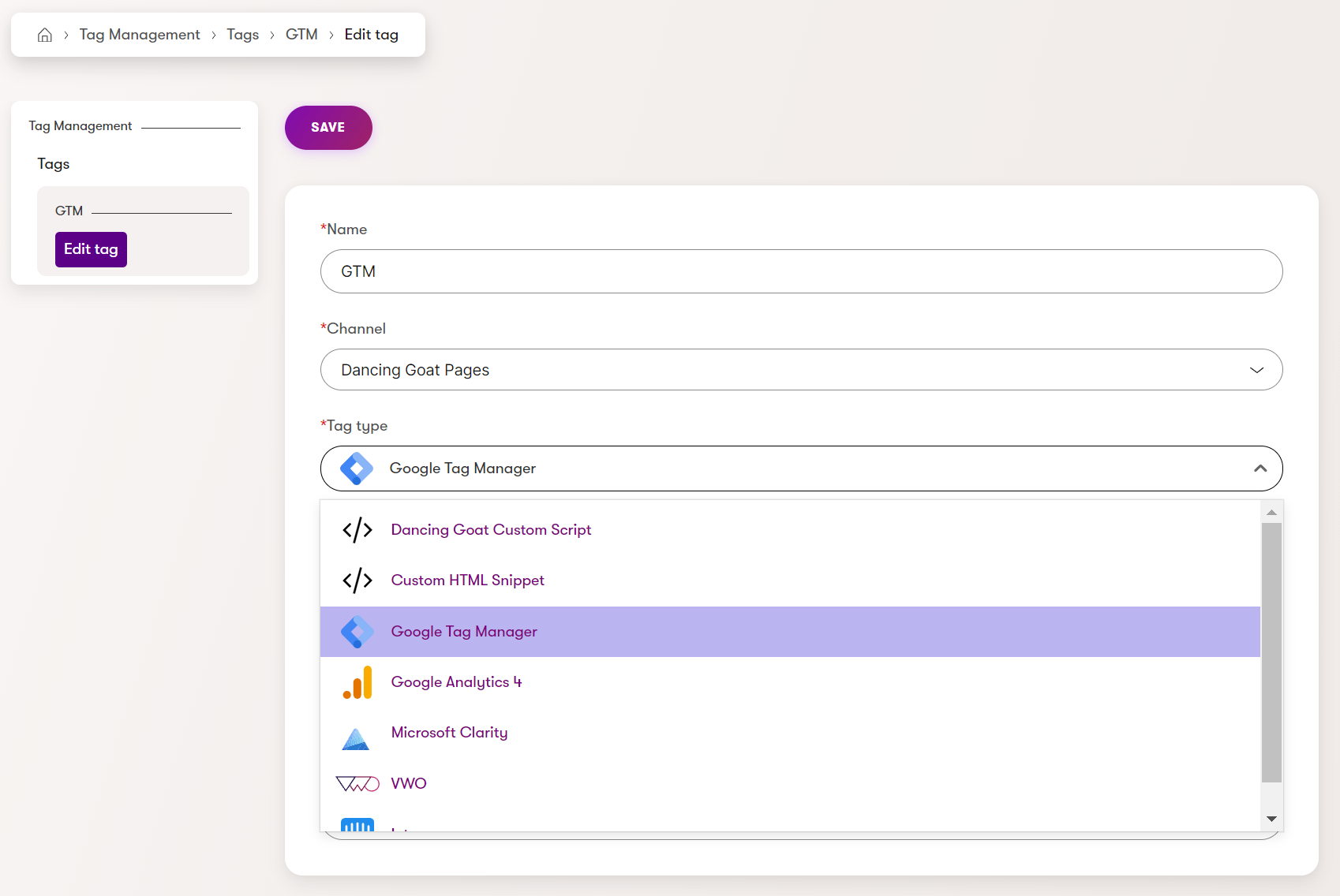The width and height of the screenshot is (1340, 896).
Task: Click the VWO logo icon
Action: point(357,784)
